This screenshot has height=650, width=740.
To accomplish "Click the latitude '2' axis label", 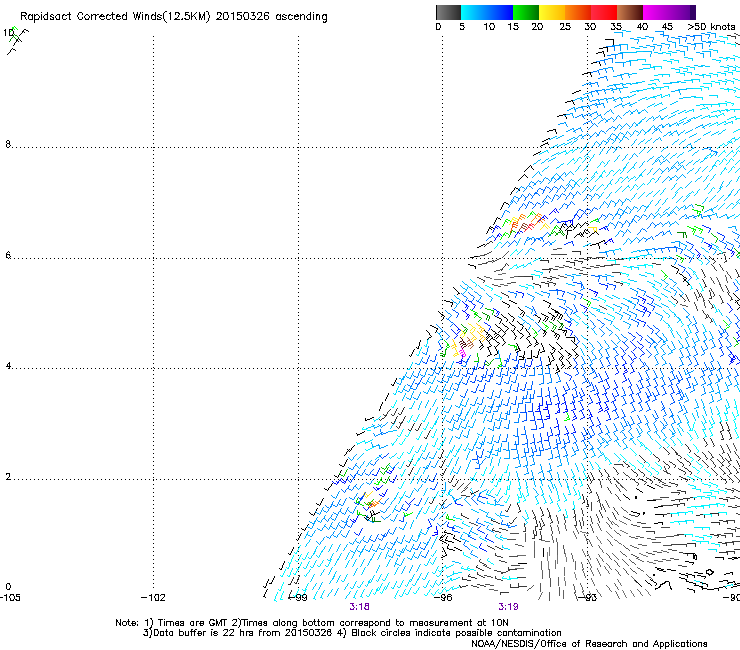I will (8, 477).
